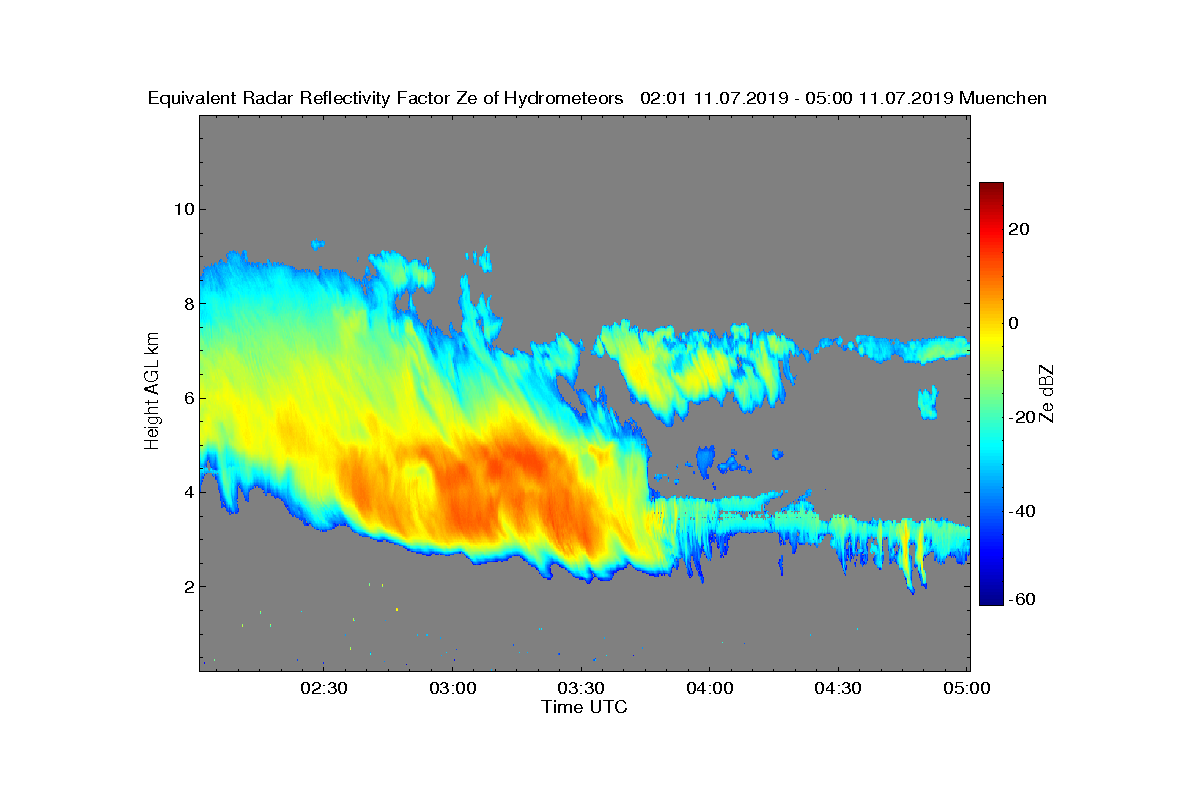Click the height tick label 4
Viewport: 1200px width, 800px height.
187,492
